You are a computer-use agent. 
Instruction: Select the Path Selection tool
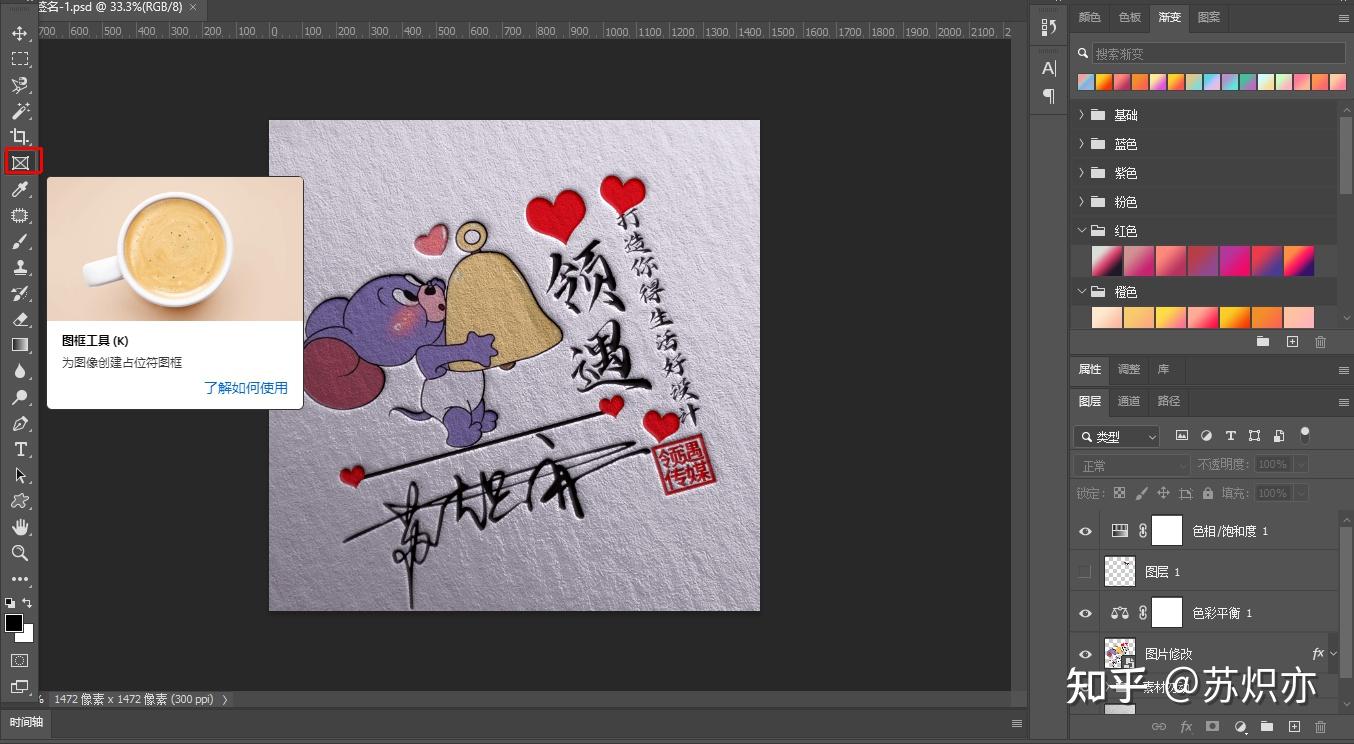tap(20, 475)
